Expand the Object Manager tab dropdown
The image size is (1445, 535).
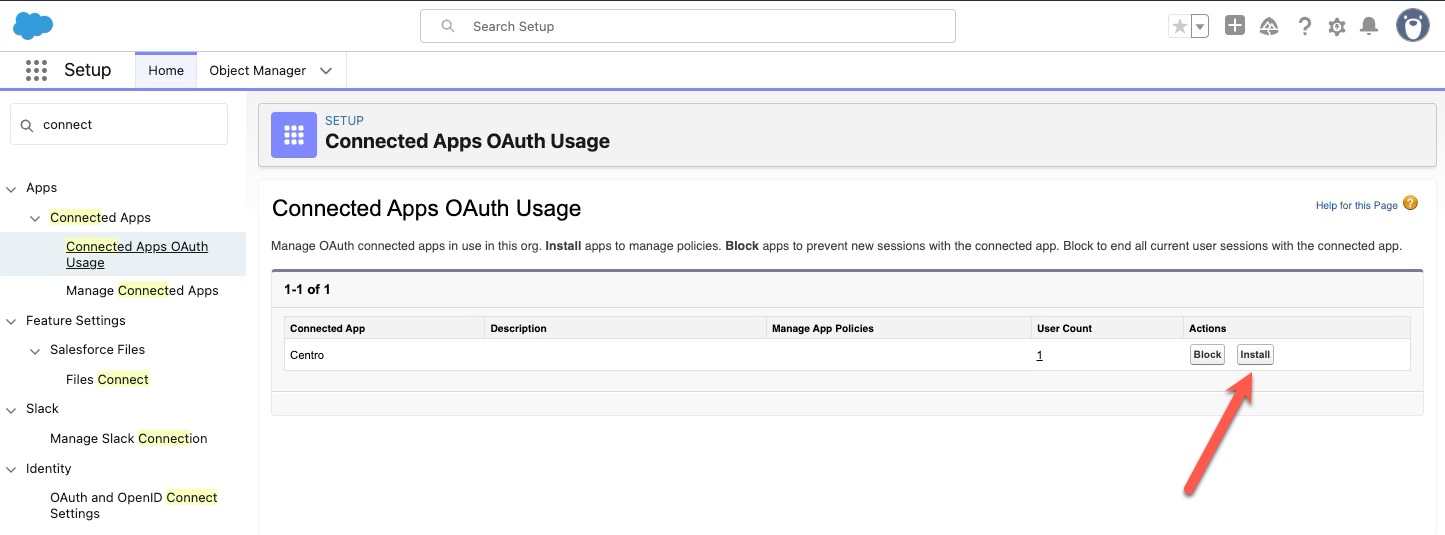(326, 71)
